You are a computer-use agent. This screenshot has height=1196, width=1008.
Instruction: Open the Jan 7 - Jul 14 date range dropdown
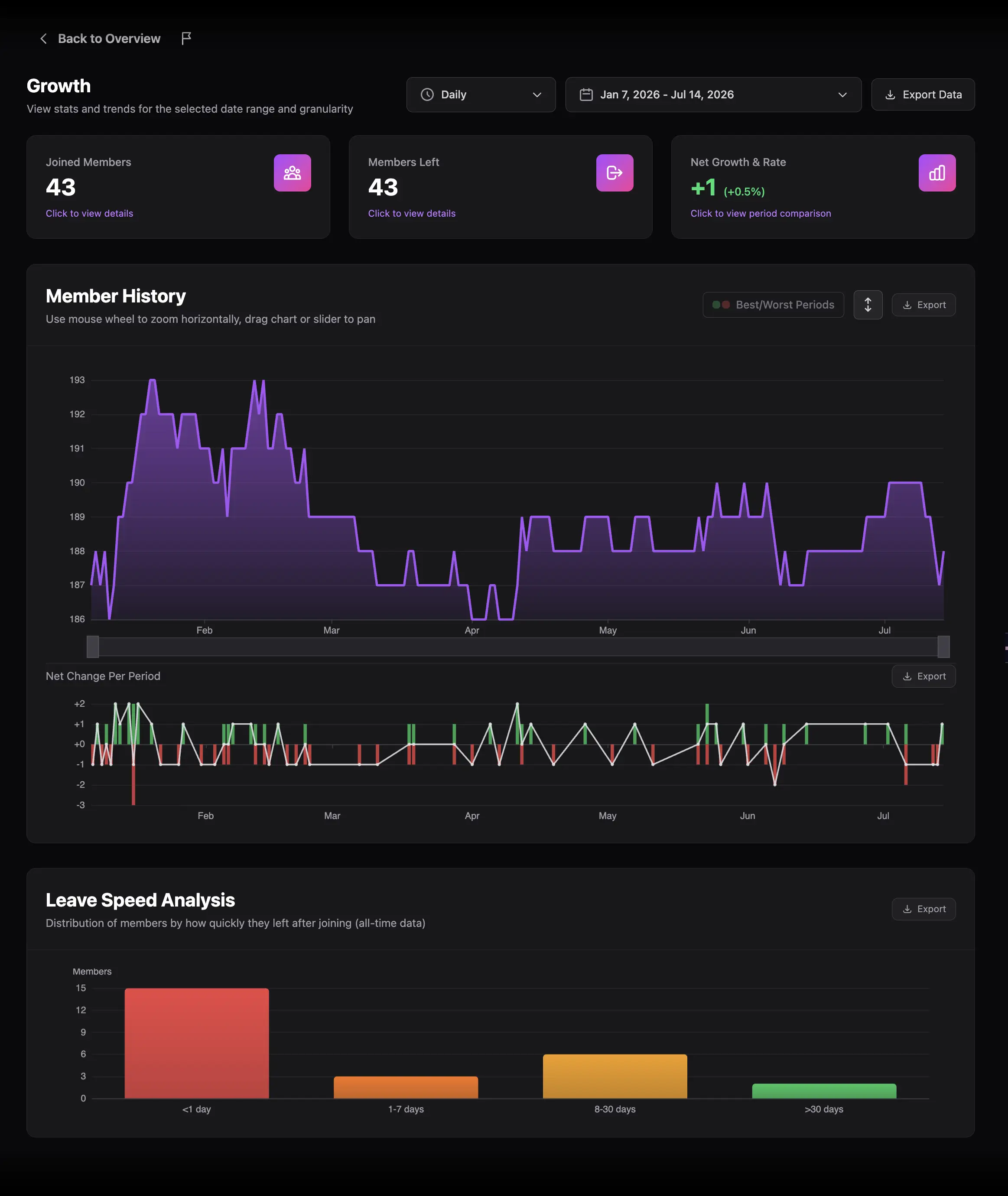tap(713, 94)
